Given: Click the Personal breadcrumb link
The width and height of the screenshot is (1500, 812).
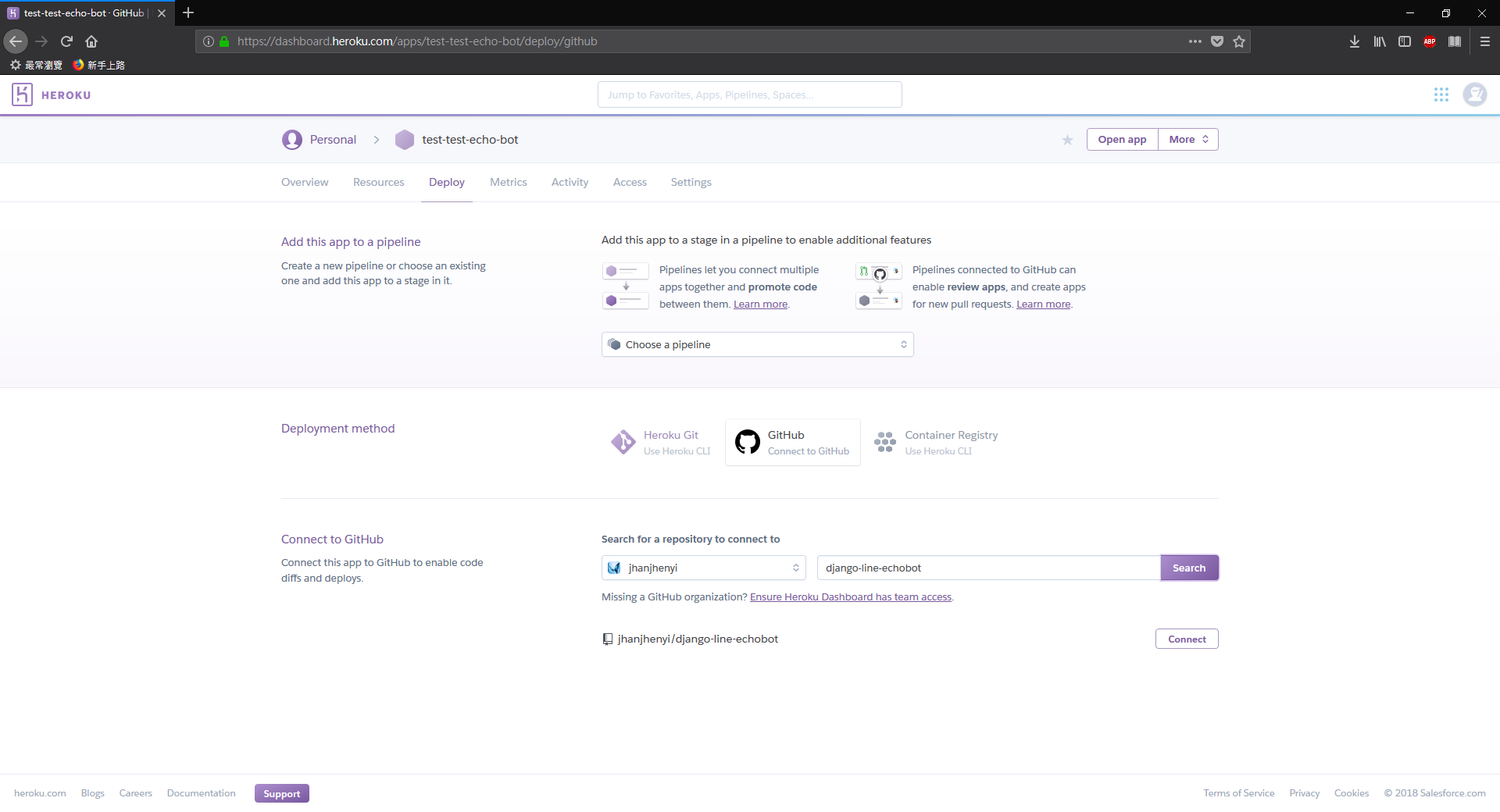Looking at the screenshot, I should tap(333, 140).
